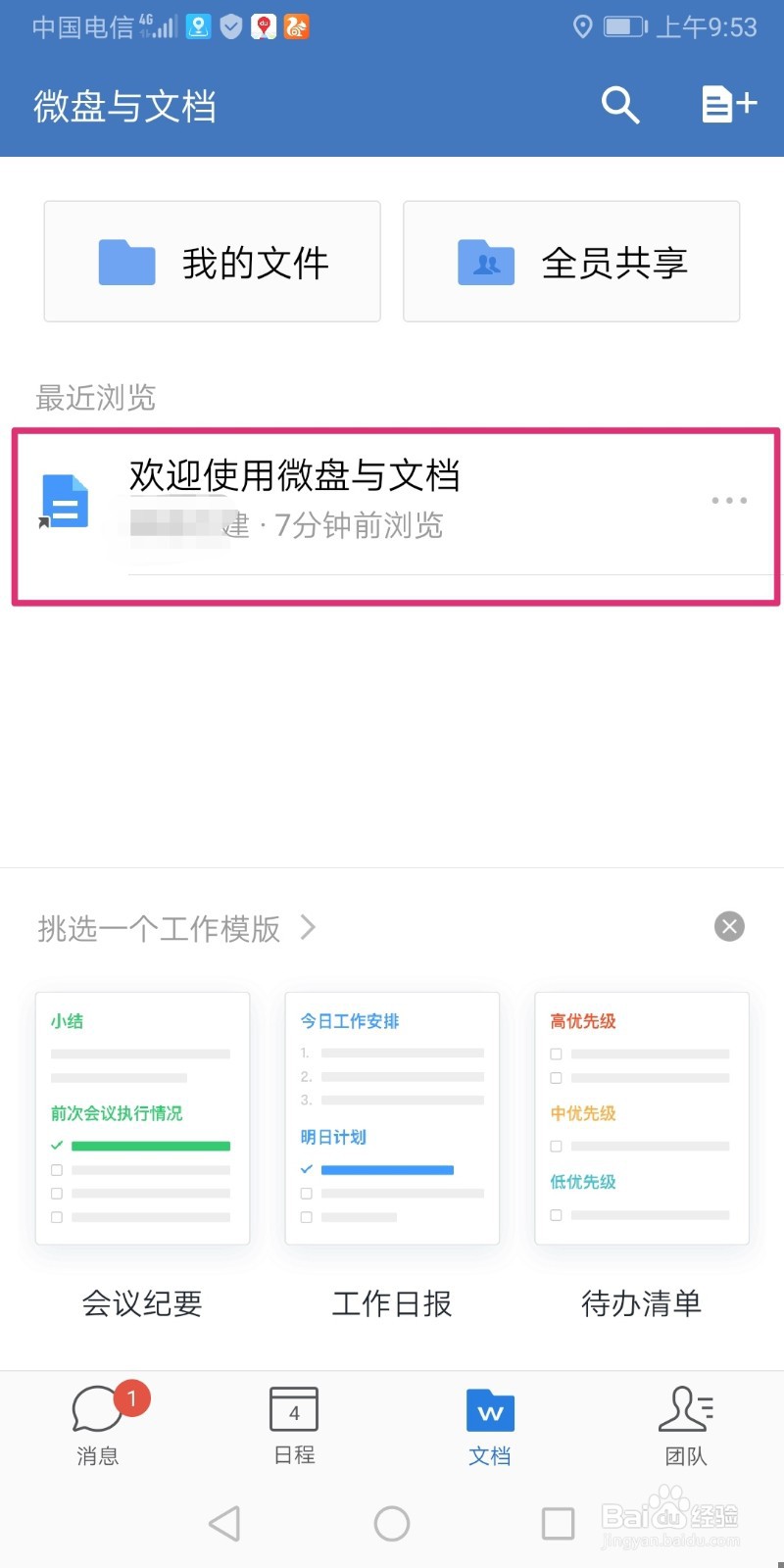Open the recent apps square button
Screen dimensions: 784x1568
point(558,1524)
